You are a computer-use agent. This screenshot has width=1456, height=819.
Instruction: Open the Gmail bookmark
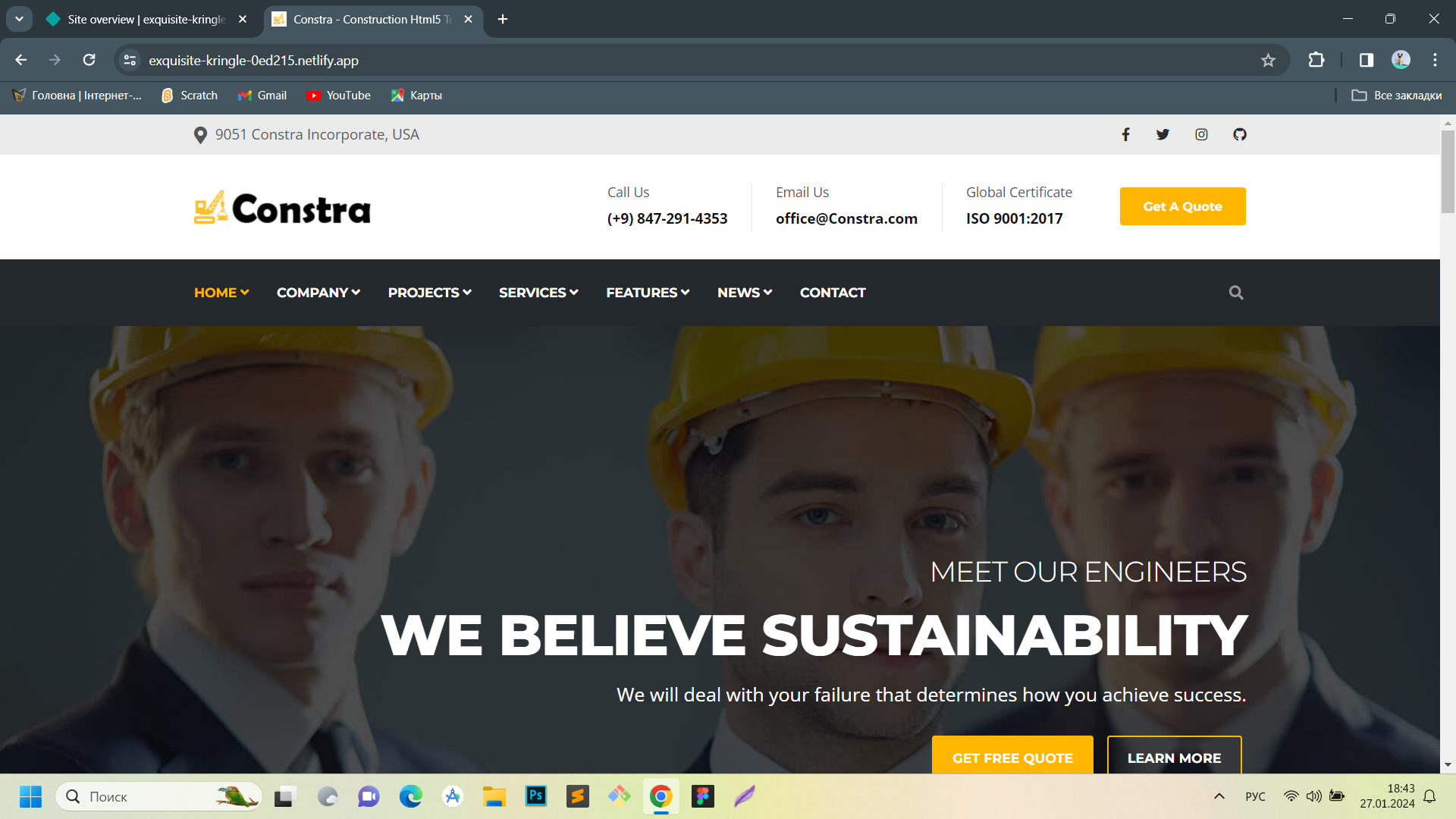[262, 96]
